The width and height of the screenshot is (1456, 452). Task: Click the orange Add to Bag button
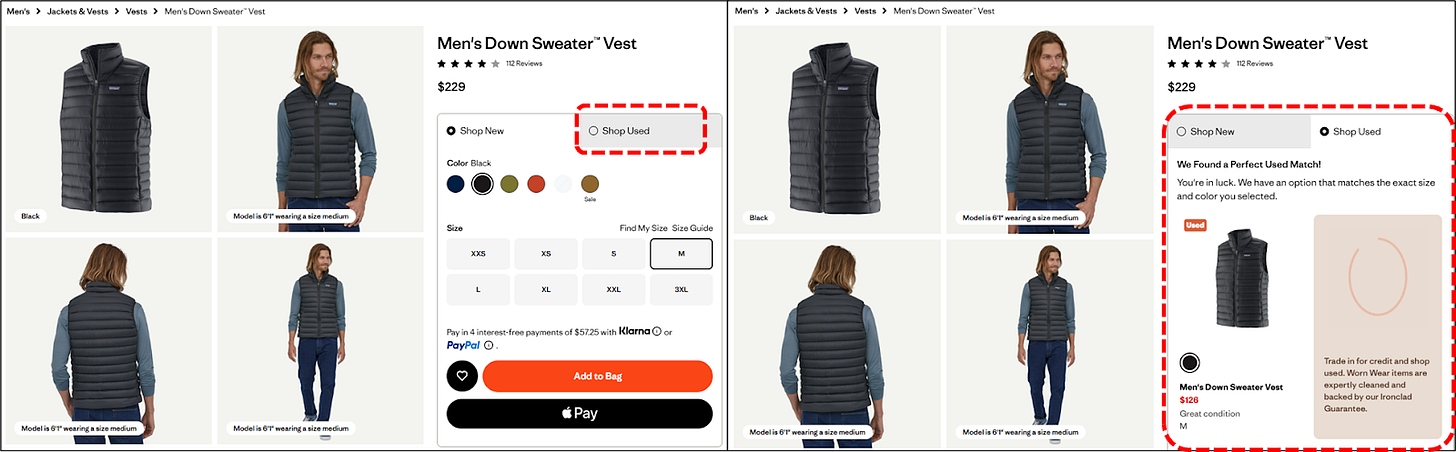click(597, 376)
